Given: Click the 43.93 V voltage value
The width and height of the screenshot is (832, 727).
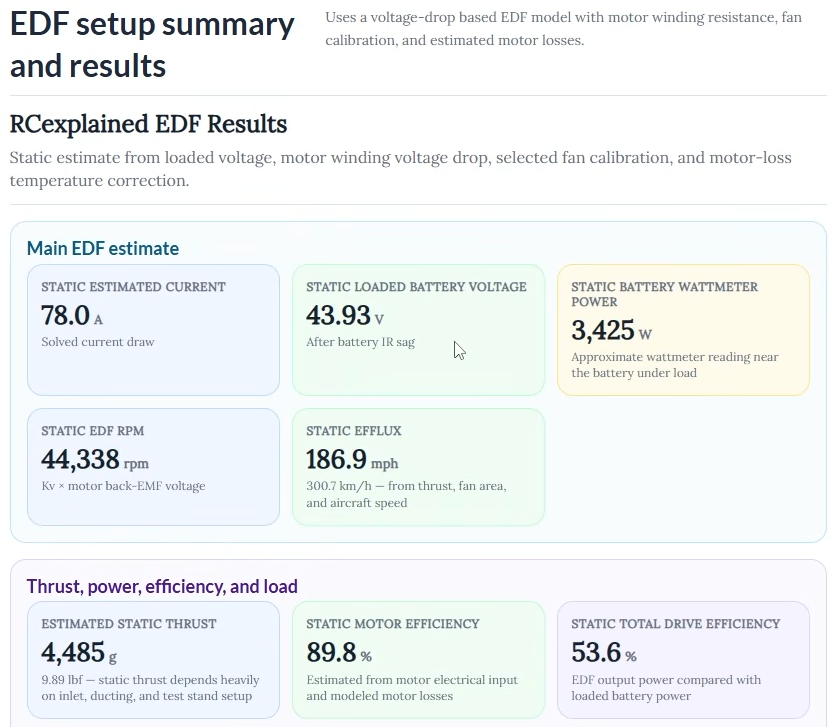Looking at the screenshot, I should pos(344,315).
